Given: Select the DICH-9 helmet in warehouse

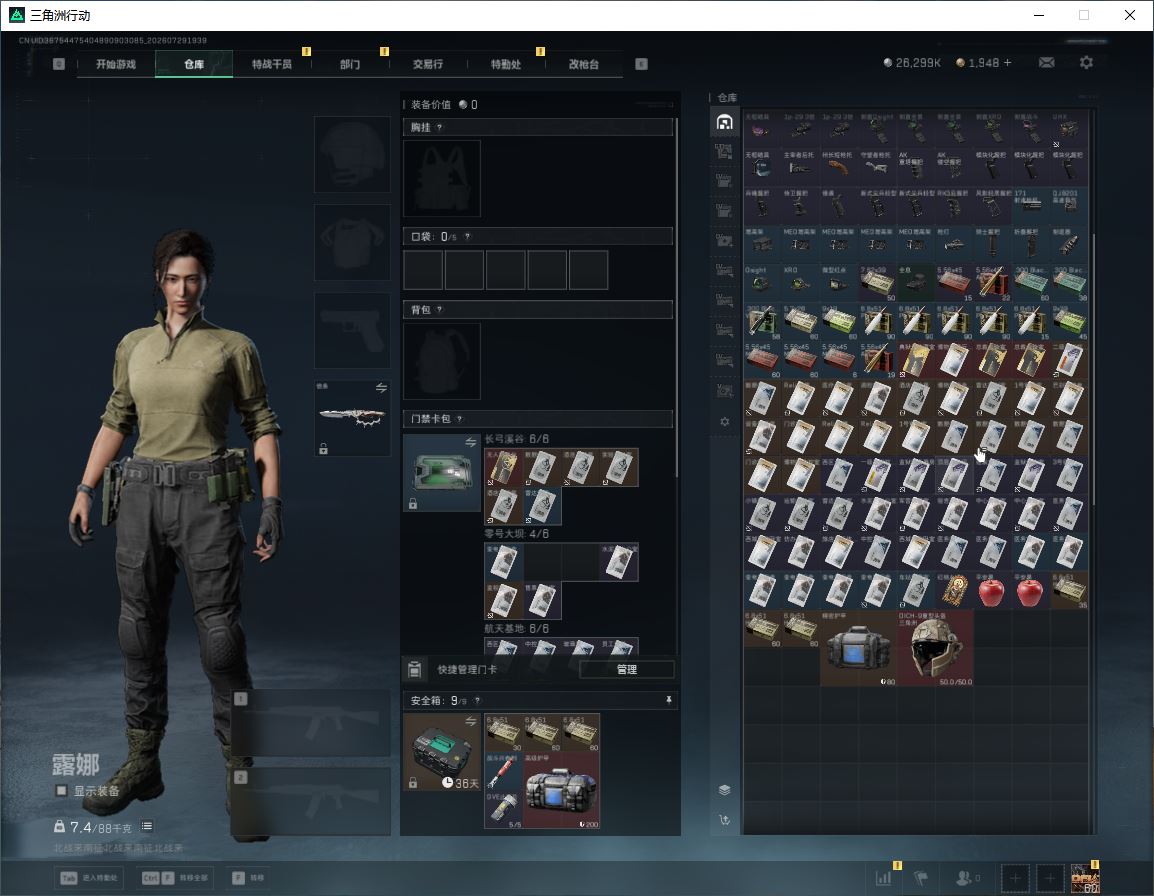Looking at the screenshot, I should (935, 648).
